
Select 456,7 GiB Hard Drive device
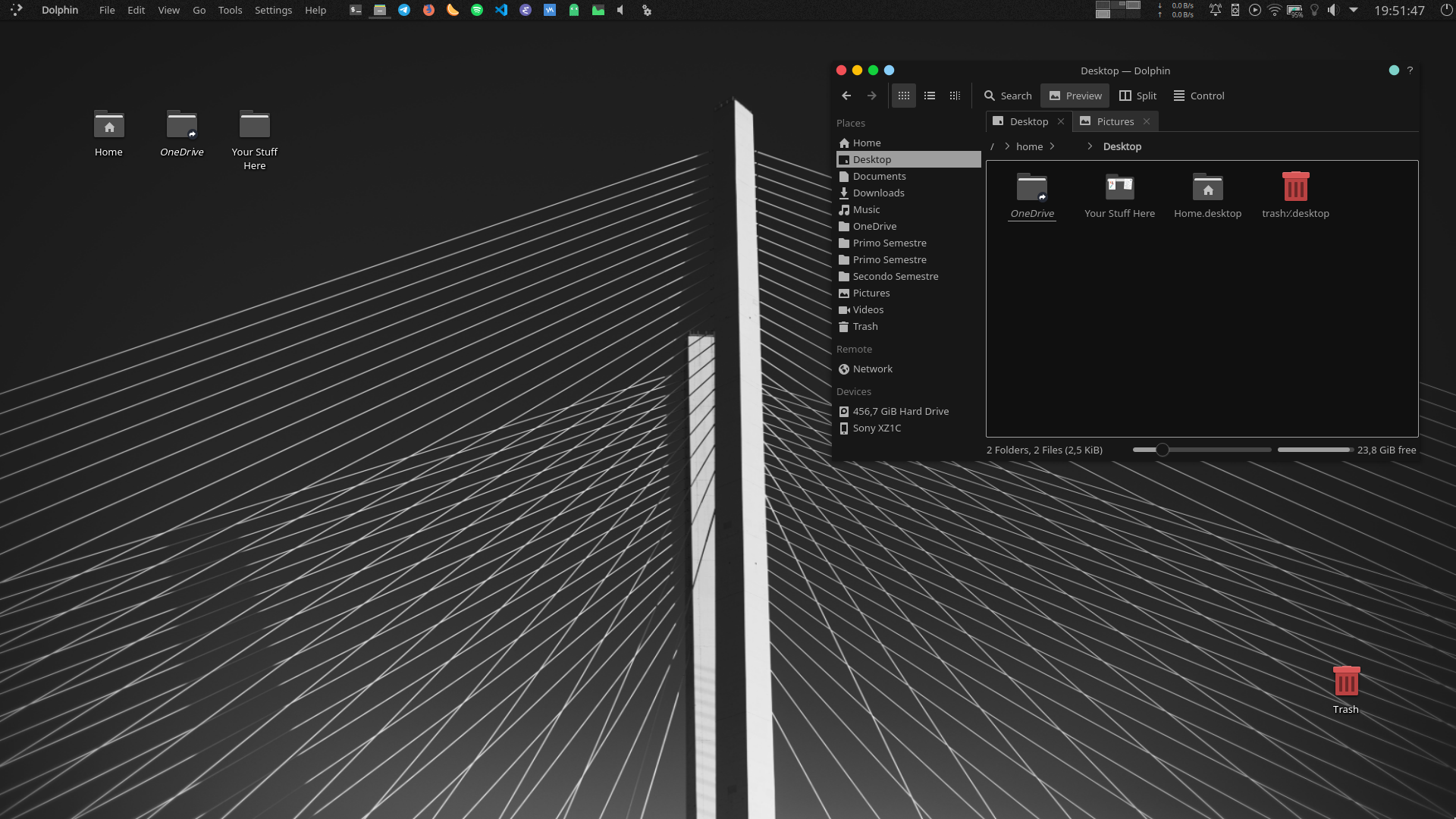908,411
